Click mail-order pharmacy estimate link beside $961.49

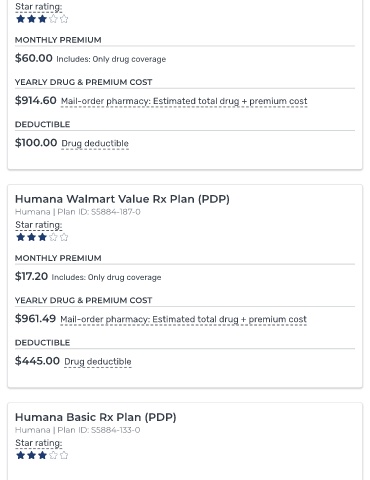click(183, 319)
